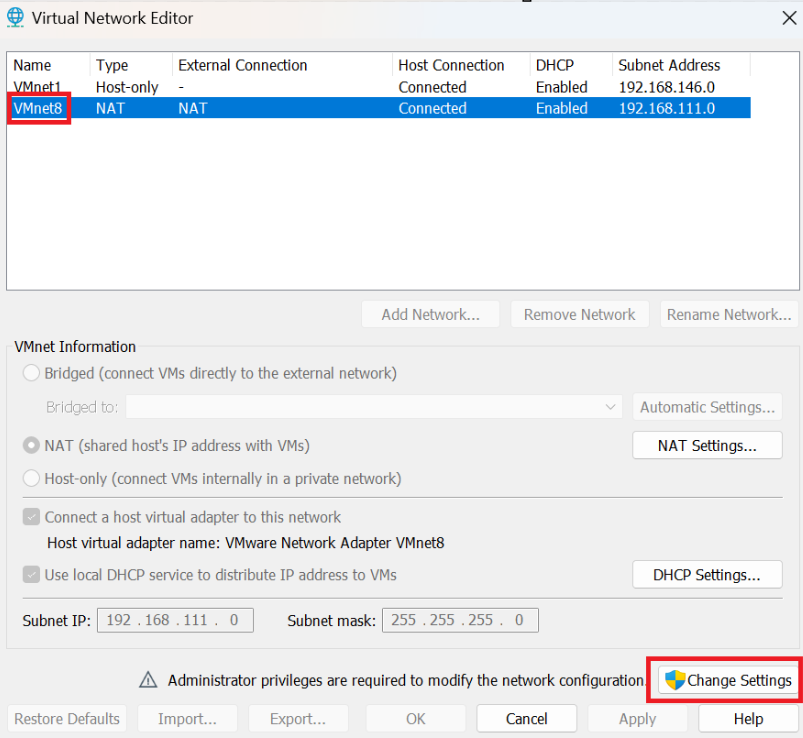Select the NAT radio button

click(x=31, y=446)
